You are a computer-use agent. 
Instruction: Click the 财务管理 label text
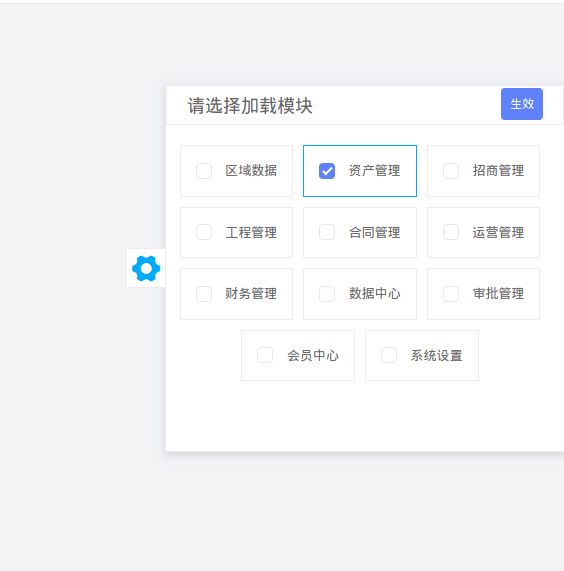251,294
